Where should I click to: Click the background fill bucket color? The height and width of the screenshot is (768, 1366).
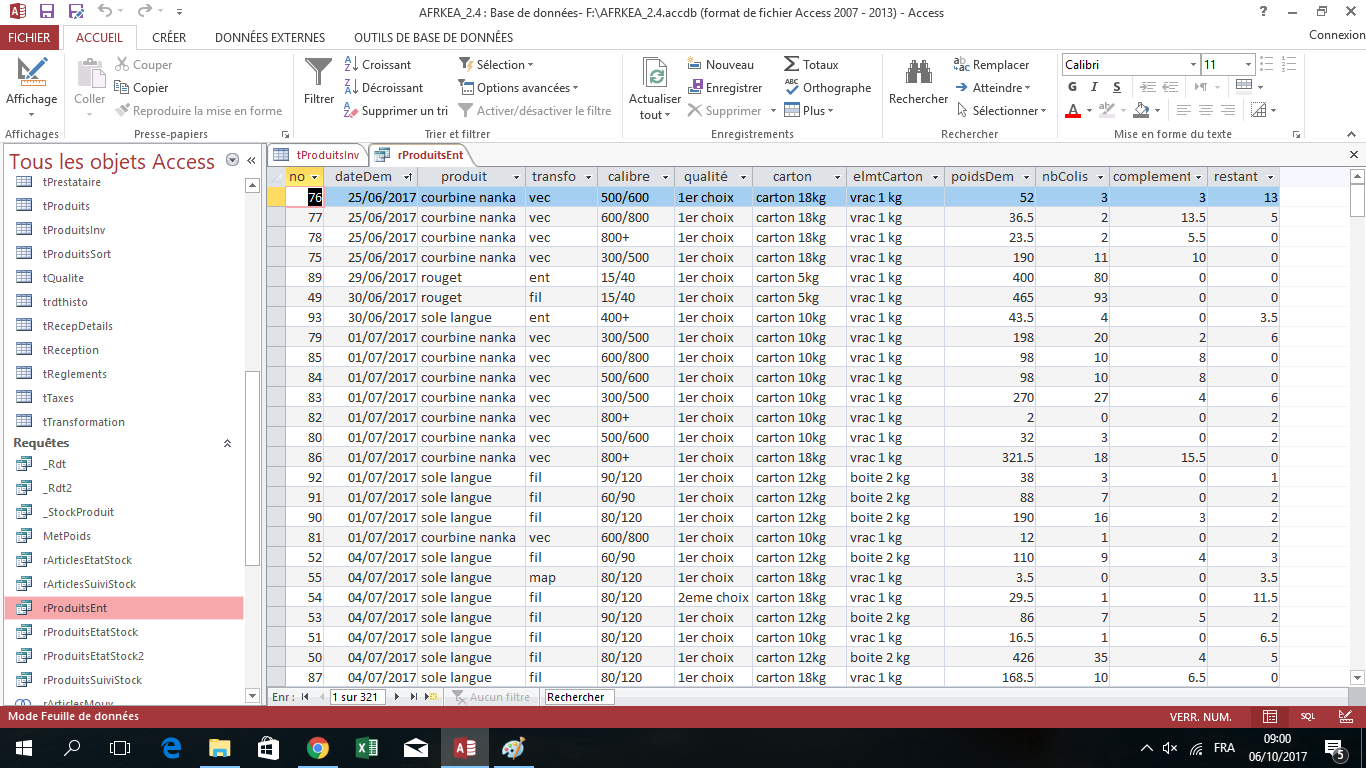click(1140, 110)
